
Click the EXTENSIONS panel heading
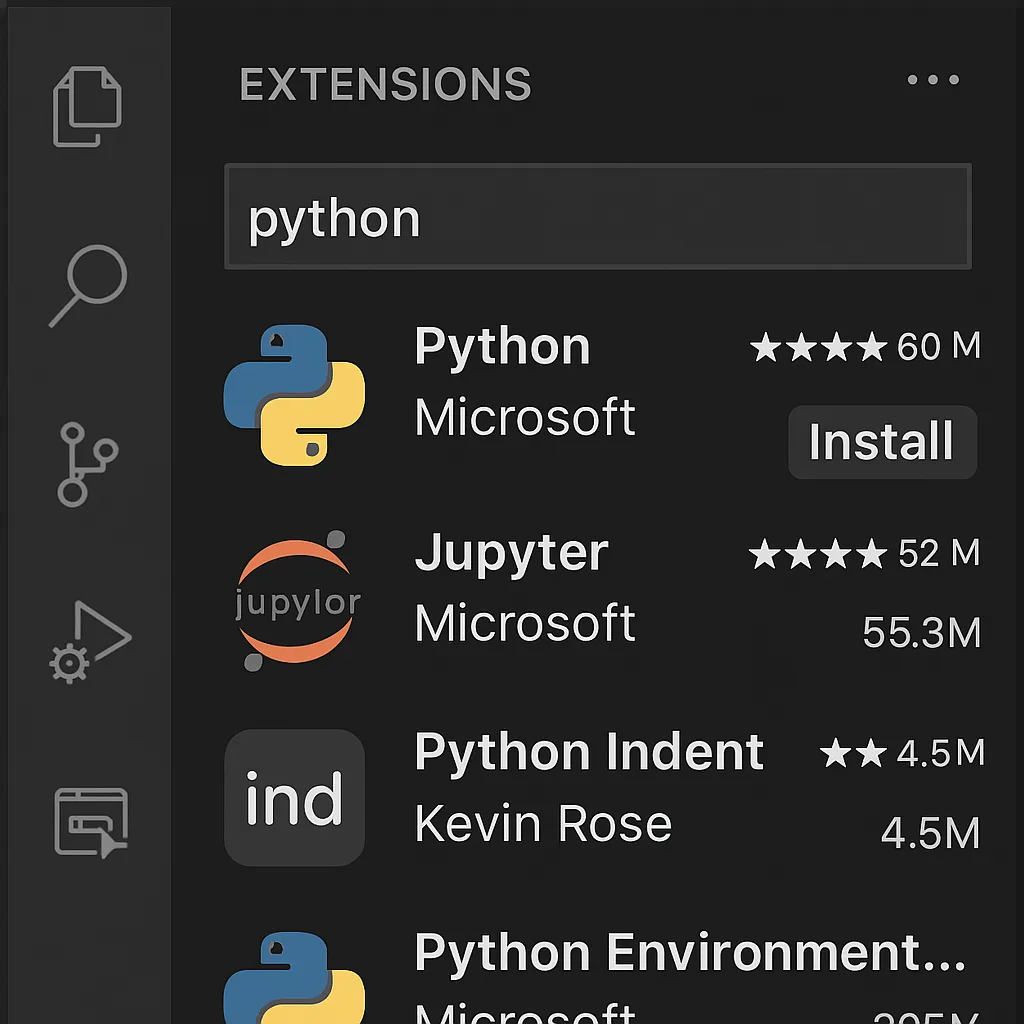(x=385, y=84)
